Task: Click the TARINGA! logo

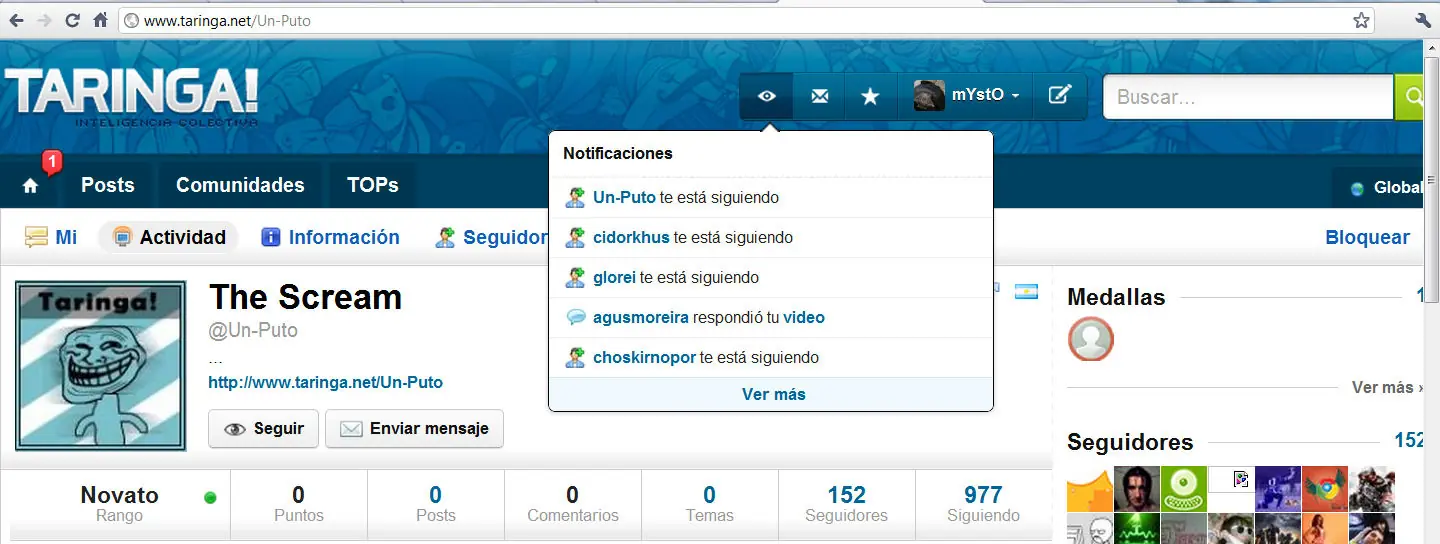Action: pos(131,95)
